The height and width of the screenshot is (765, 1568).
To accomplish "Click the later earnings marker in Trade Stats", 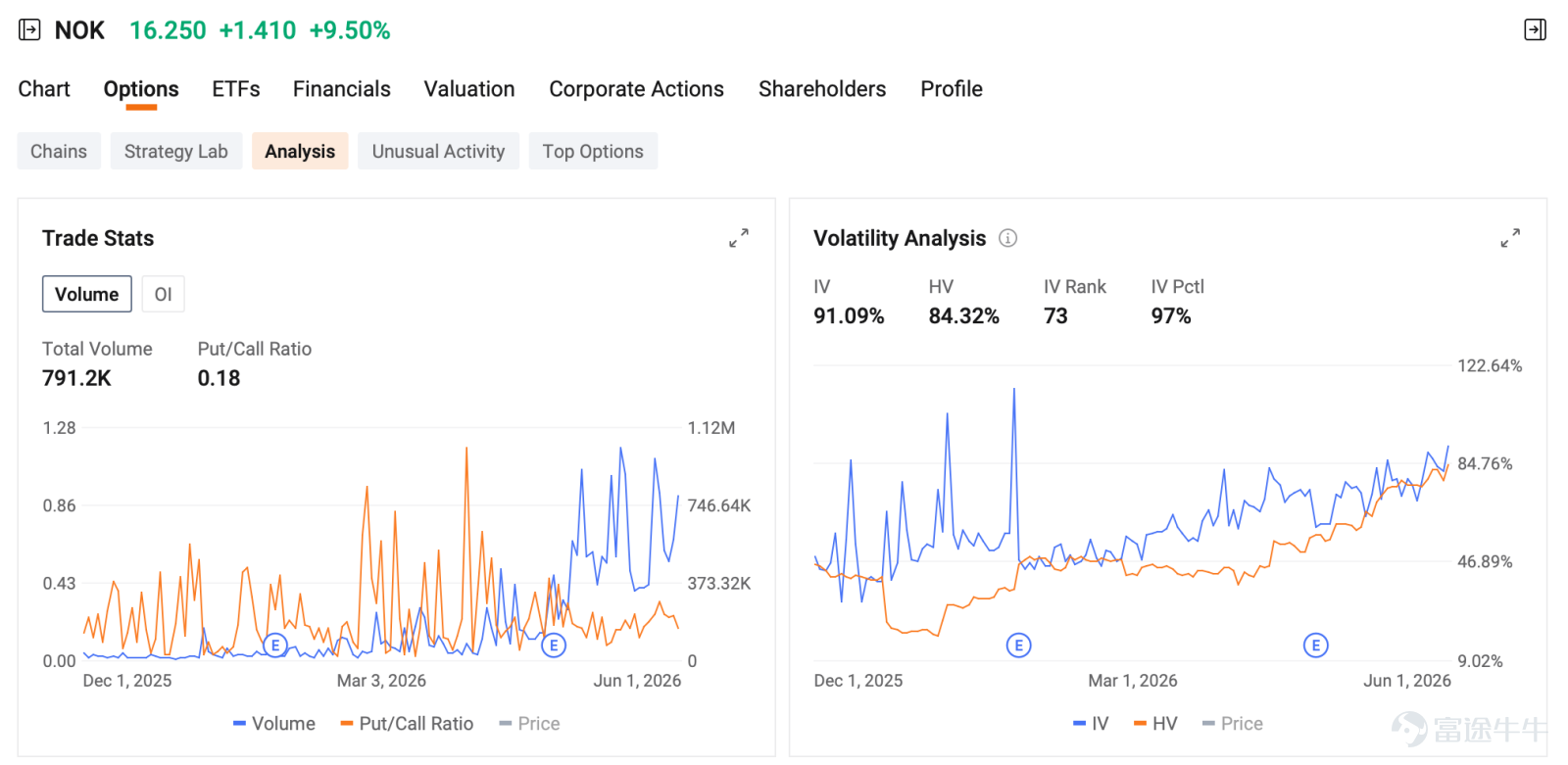I will pyautogui.click(x=554, y=645).
